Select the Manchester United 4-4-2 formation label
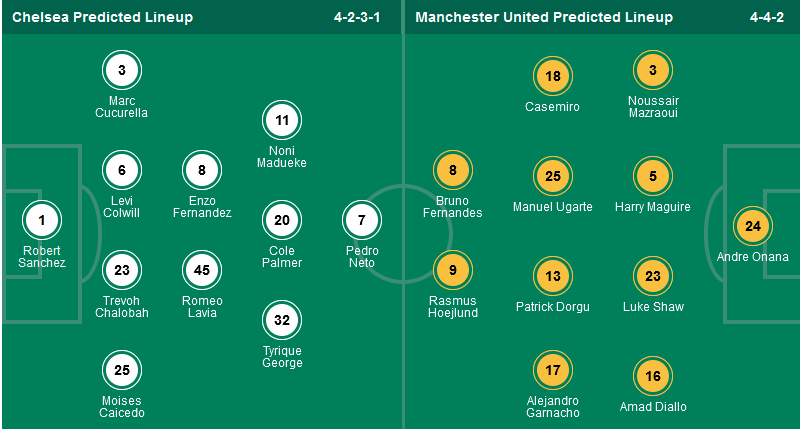Image resolution: width=800 pixels, height=429 pixels. 770,18
